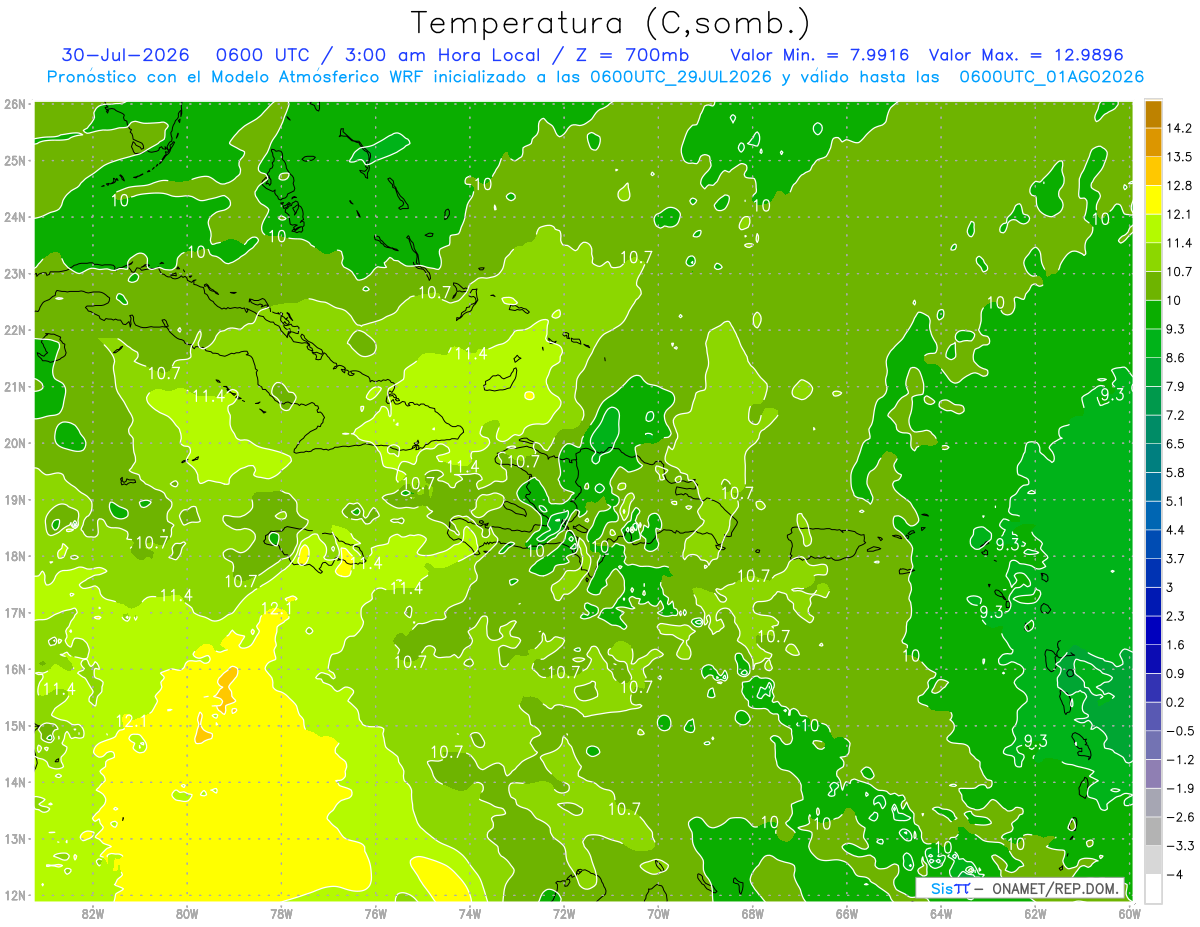Image resolution: width=1200 pixels, height=927 pixels.
Task: Click the "70W" longitude axis label
Action: 658,913
